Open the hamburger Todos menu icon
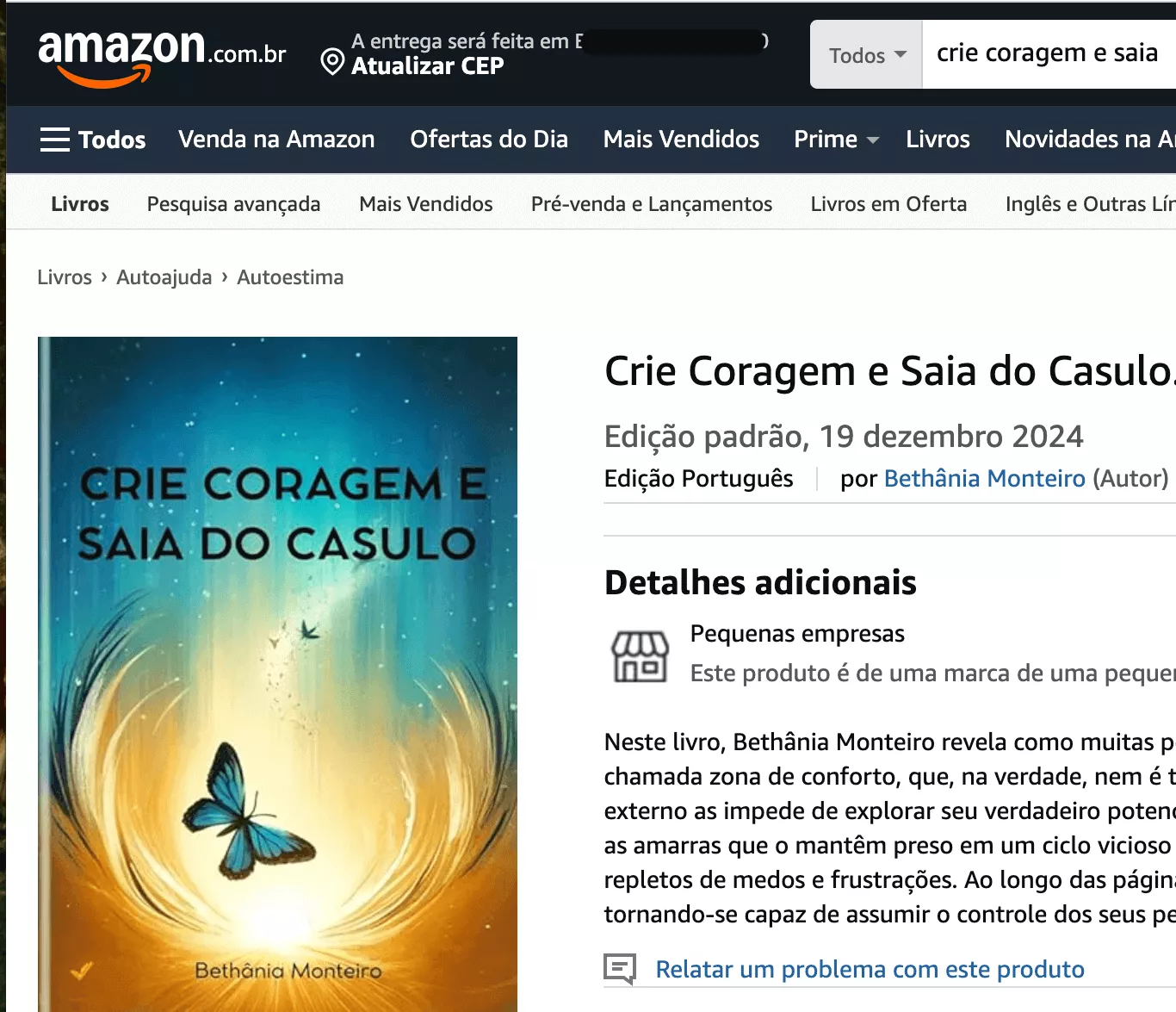The width and height of the screenshot is (1176, 1012). tap(55, 140)
